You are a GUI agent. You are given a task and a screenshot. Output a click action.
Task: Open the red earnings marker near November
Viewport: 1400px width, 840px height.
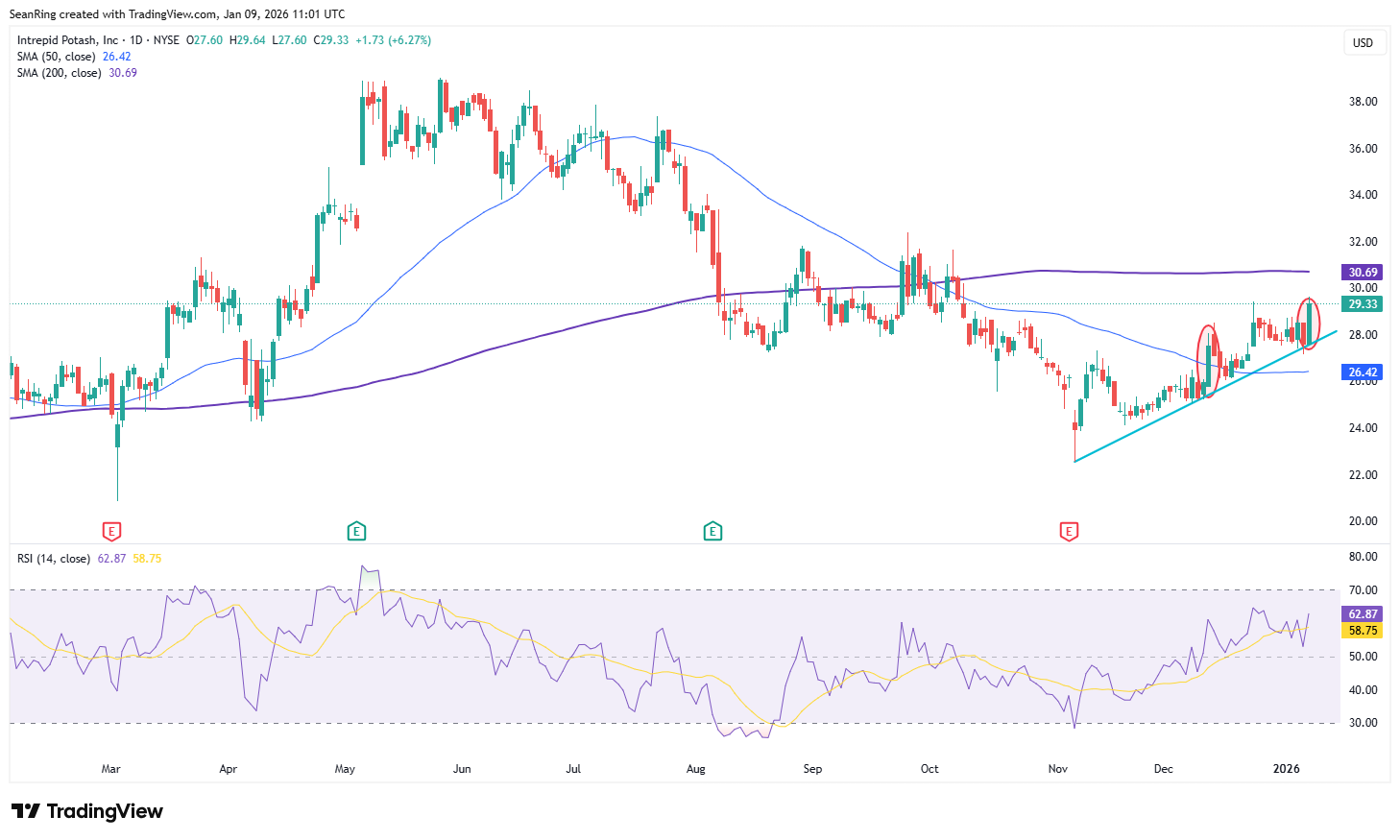[1068, 531]
